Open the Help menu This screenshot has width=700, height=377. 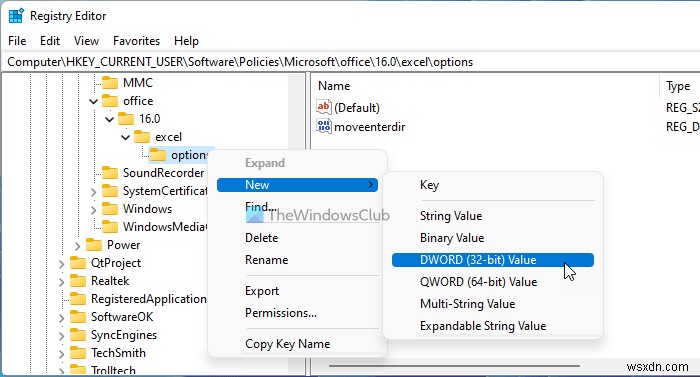click(x=186, y=41)
